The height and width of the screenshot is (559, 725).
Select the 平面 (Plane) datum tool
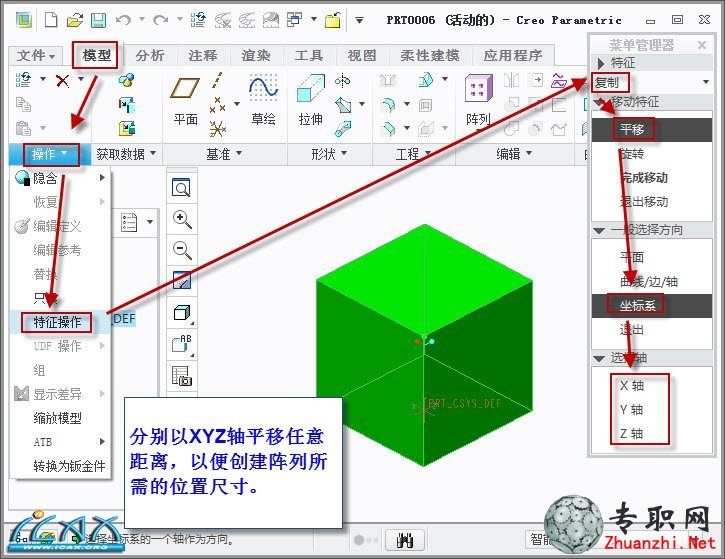(x=185, y=101)
